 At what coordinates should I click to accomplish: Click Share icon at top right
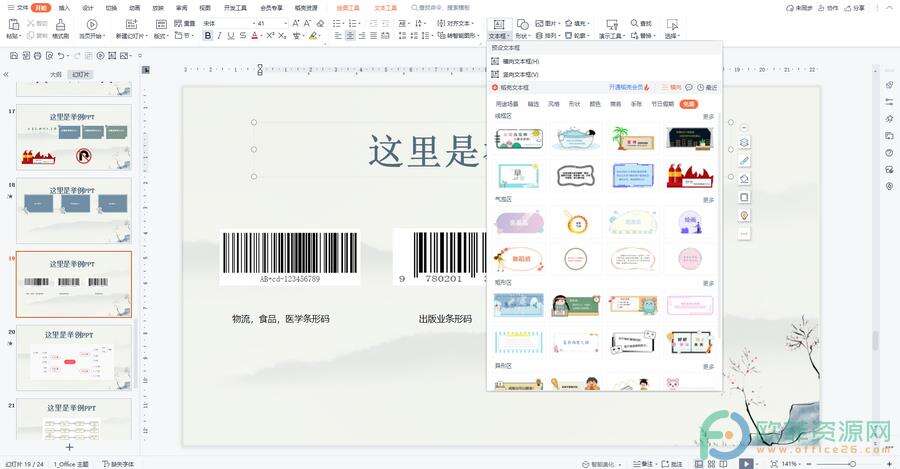(x=854, y=8)
